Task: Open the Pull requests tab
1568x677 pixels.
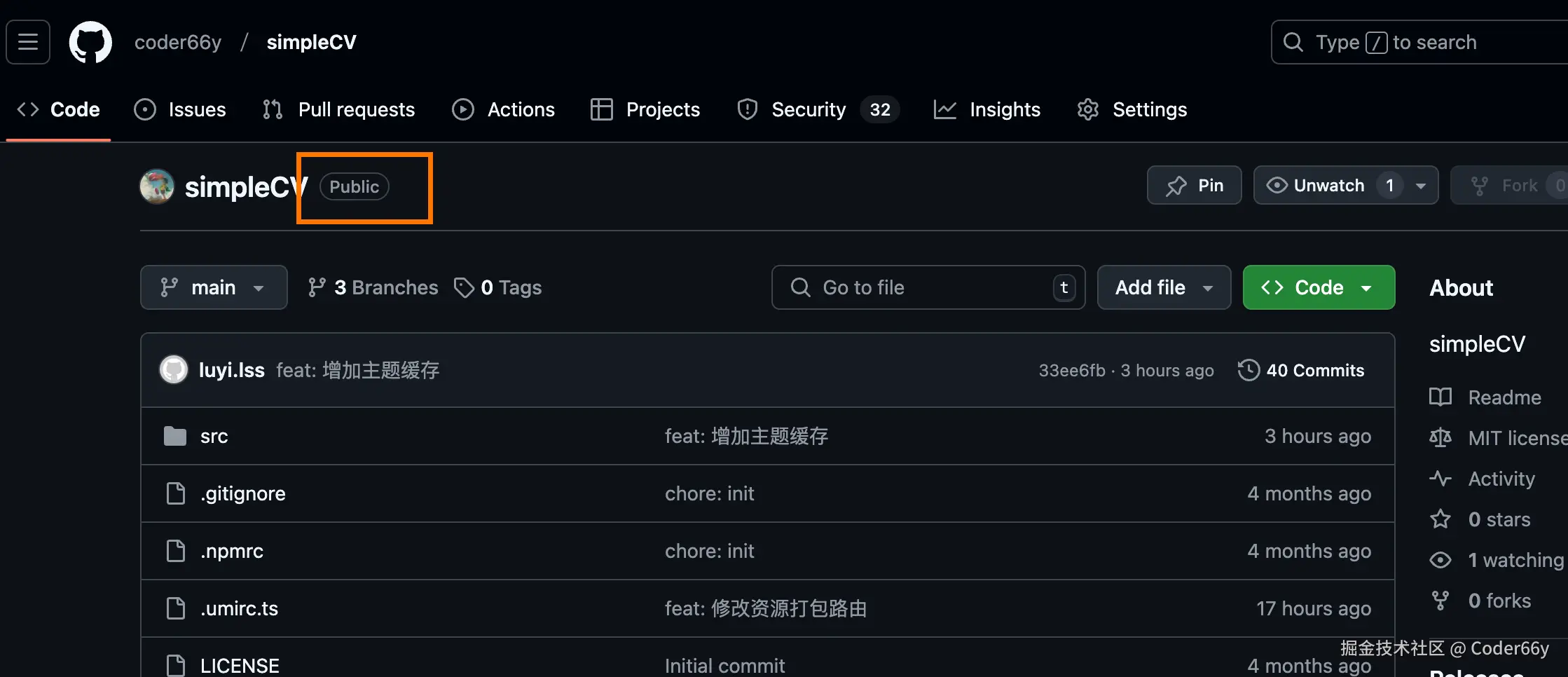Action: click(x=339, y=109)
